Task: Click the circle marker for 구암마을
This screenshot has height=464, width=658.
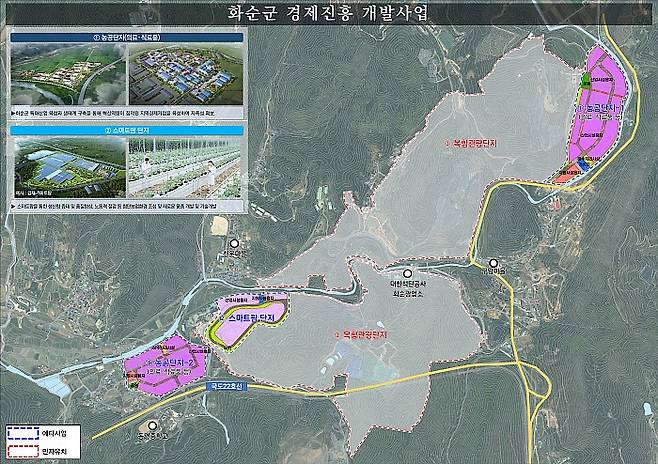Action: pyautogui.click(x=494, y=263)
